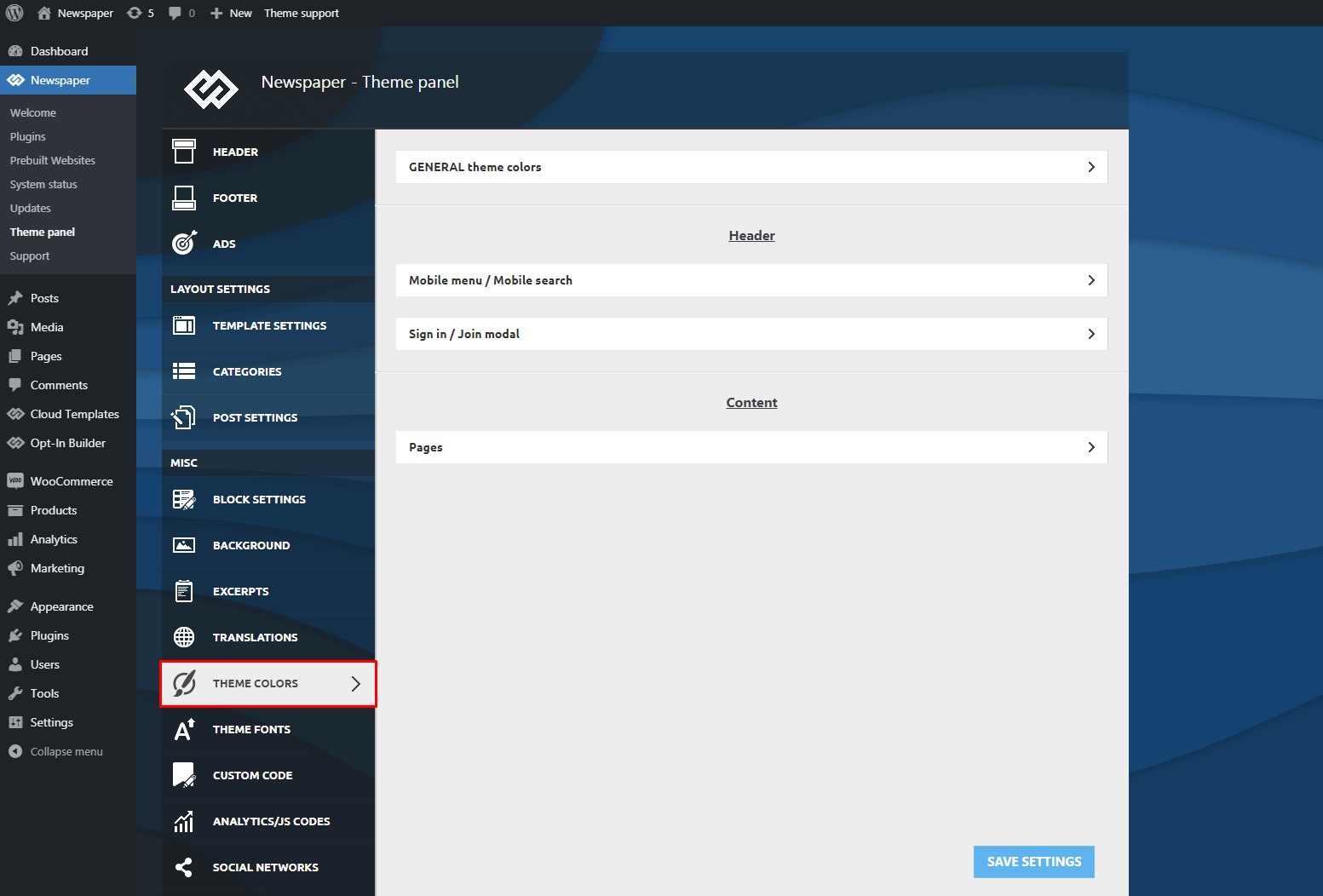Screen dimensions: 1323x896
Task: Click the Collapse menu arrow icon
Action: coord(15,751)
